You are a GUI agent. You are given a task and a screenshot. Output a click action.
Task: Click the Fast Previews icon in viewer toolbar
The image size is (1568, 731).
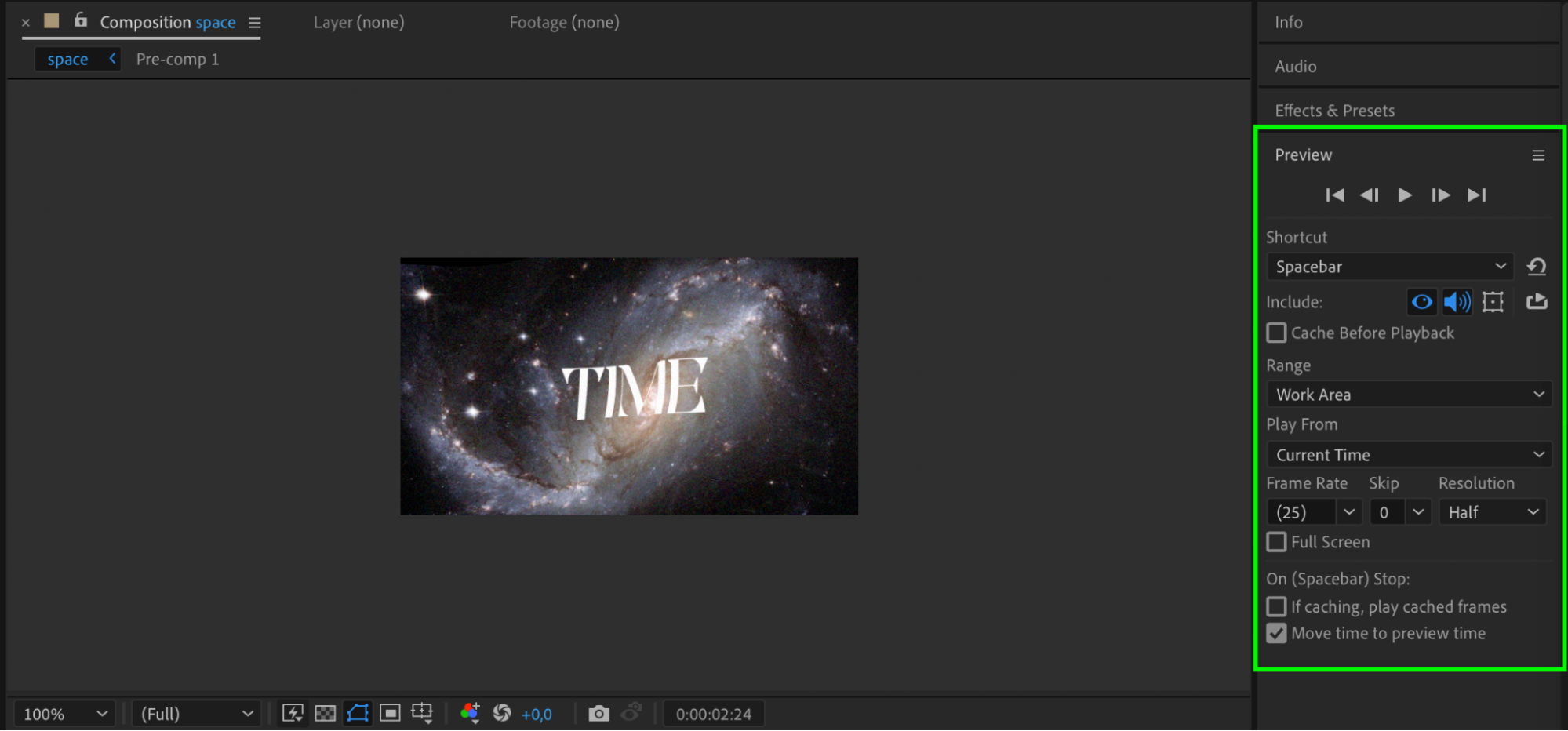(293, 713)
